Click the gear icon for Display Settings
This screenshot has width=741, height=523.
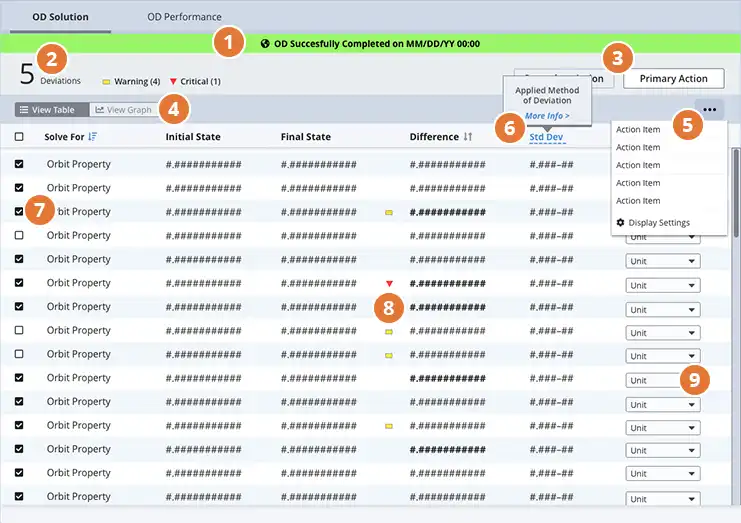[x=621, y=223]
